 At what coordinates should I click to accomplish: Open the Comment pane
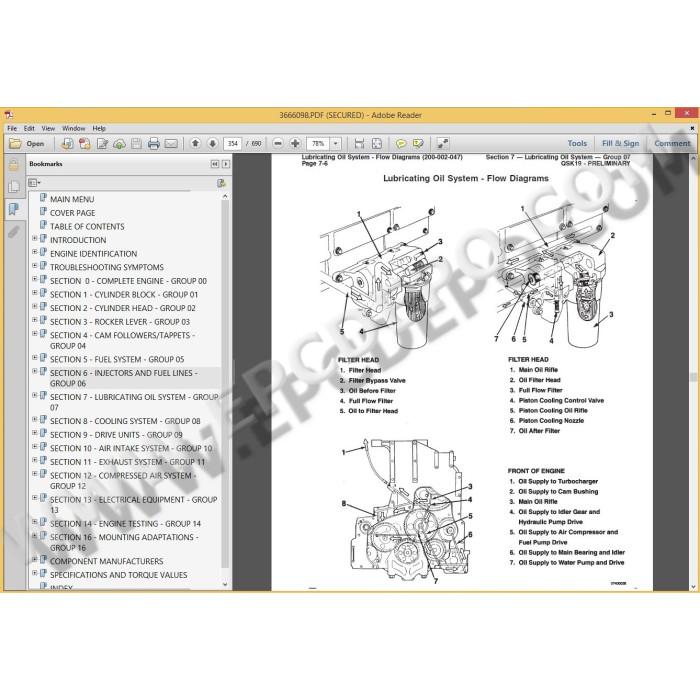pyautogui.click(x=672, y=143)
